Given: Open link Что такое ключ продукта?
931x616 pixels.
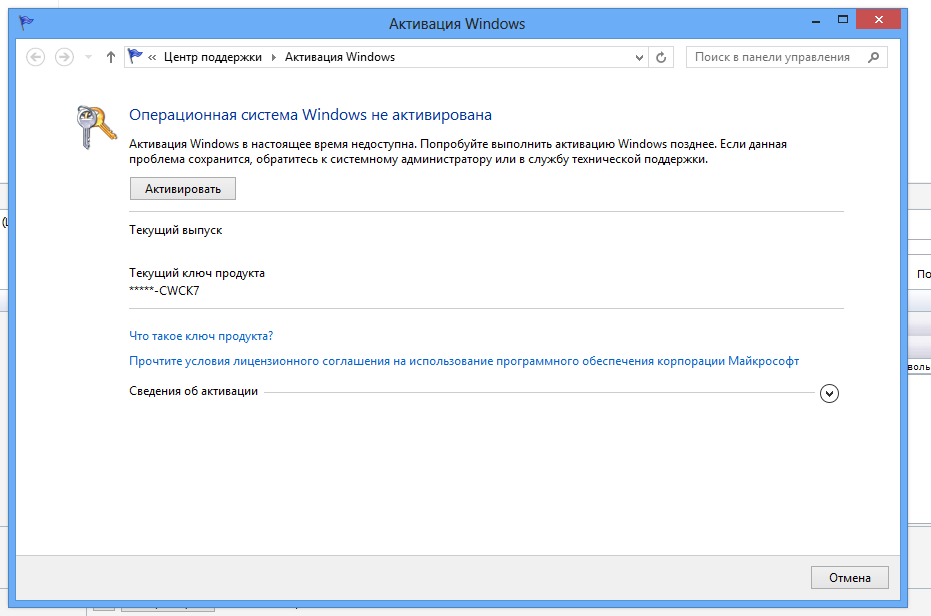Looking at the screenshot, I should (x=201, y=336).
